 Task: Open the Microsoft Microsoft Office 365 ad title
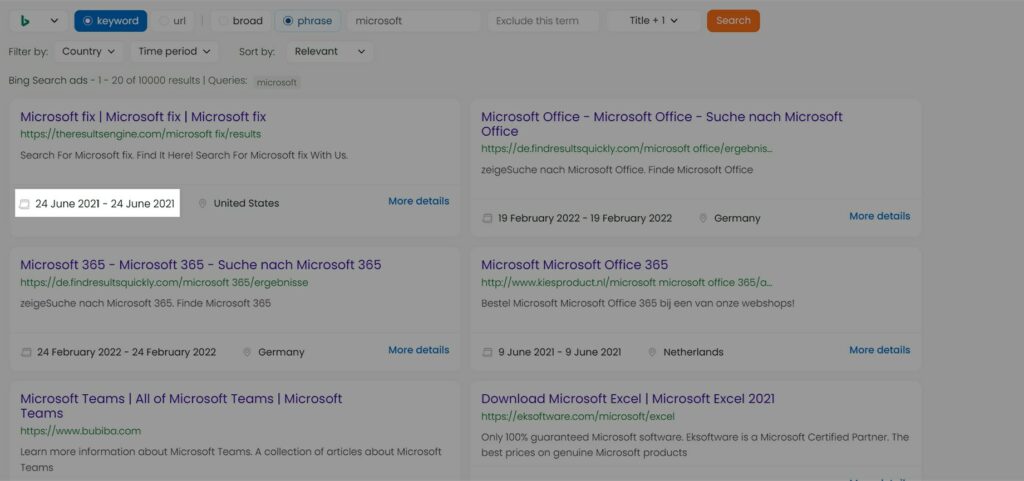575,265
